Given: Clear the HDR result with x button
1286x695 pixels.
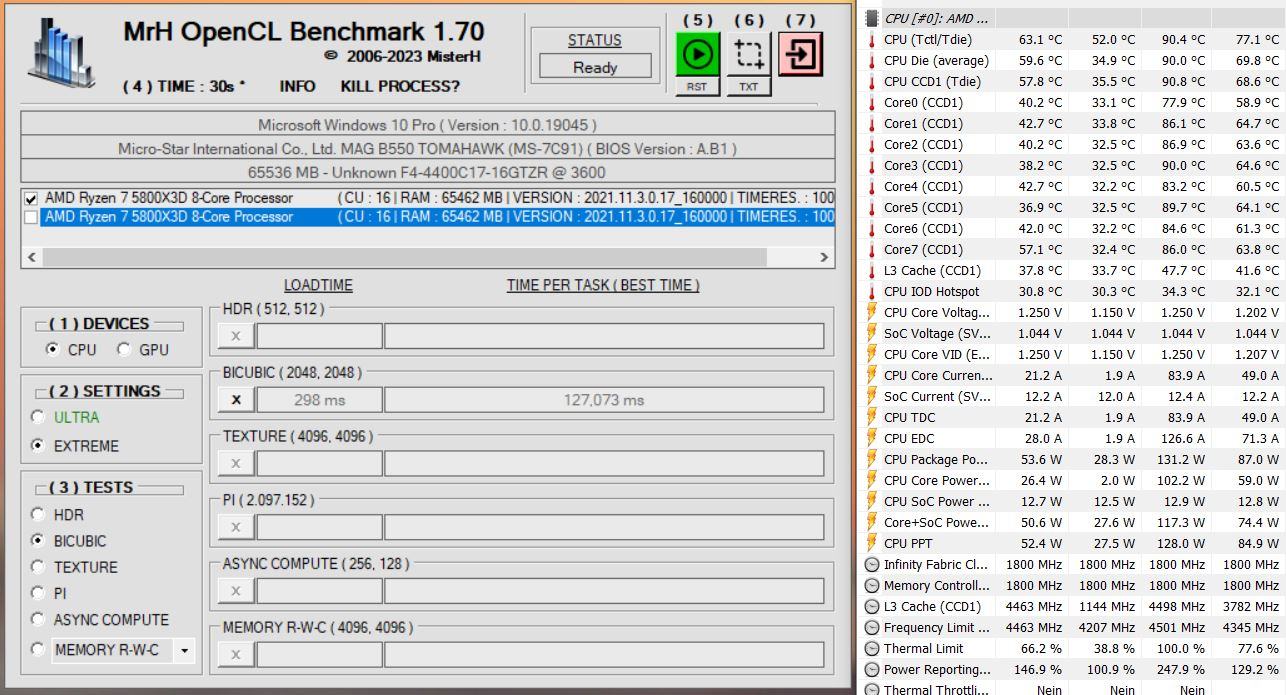Looking at the screenshot, I should (x=235, y=336).
